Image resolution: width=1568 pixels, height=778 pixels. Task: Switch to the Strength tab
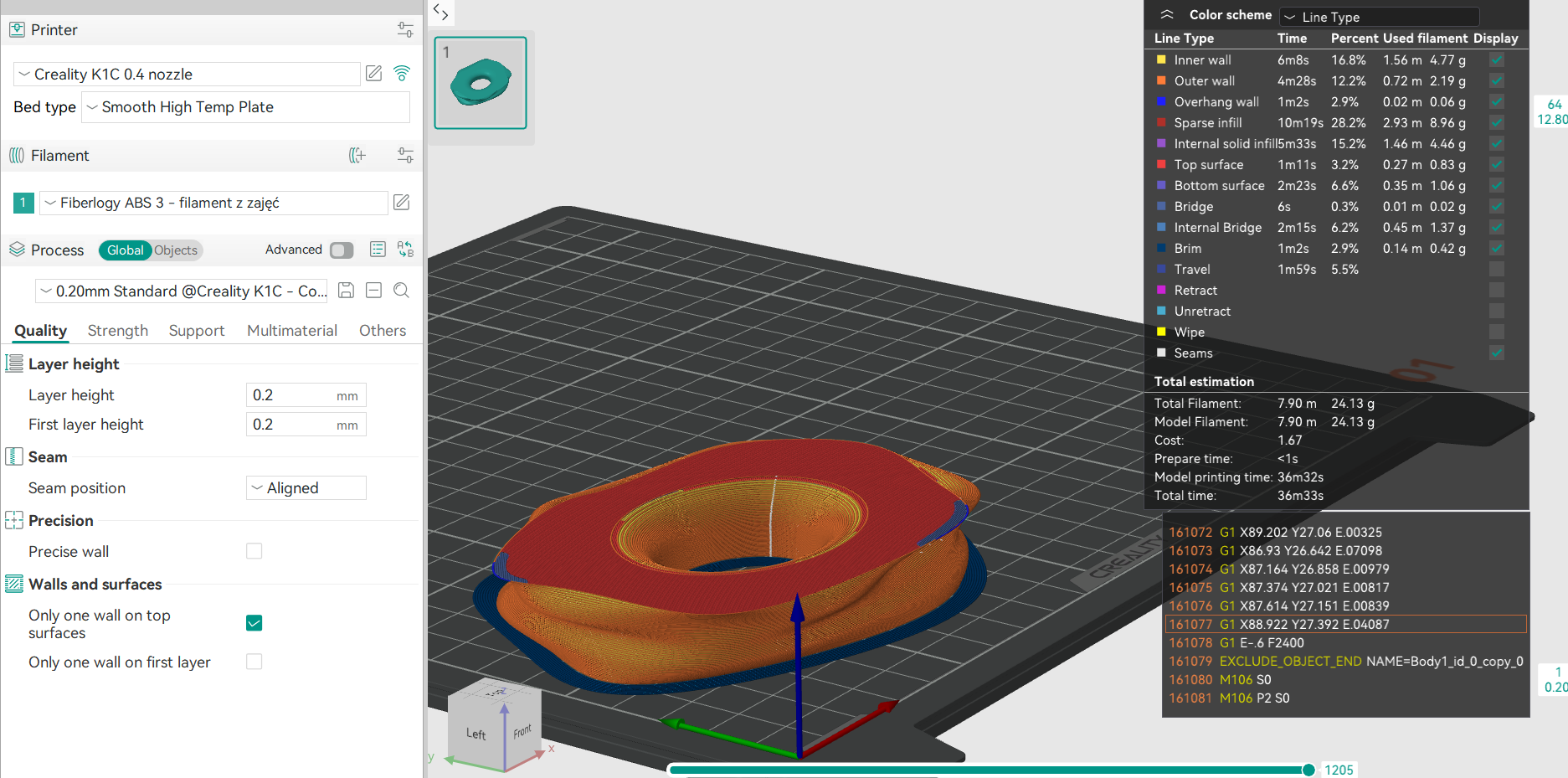coord(118,331)
